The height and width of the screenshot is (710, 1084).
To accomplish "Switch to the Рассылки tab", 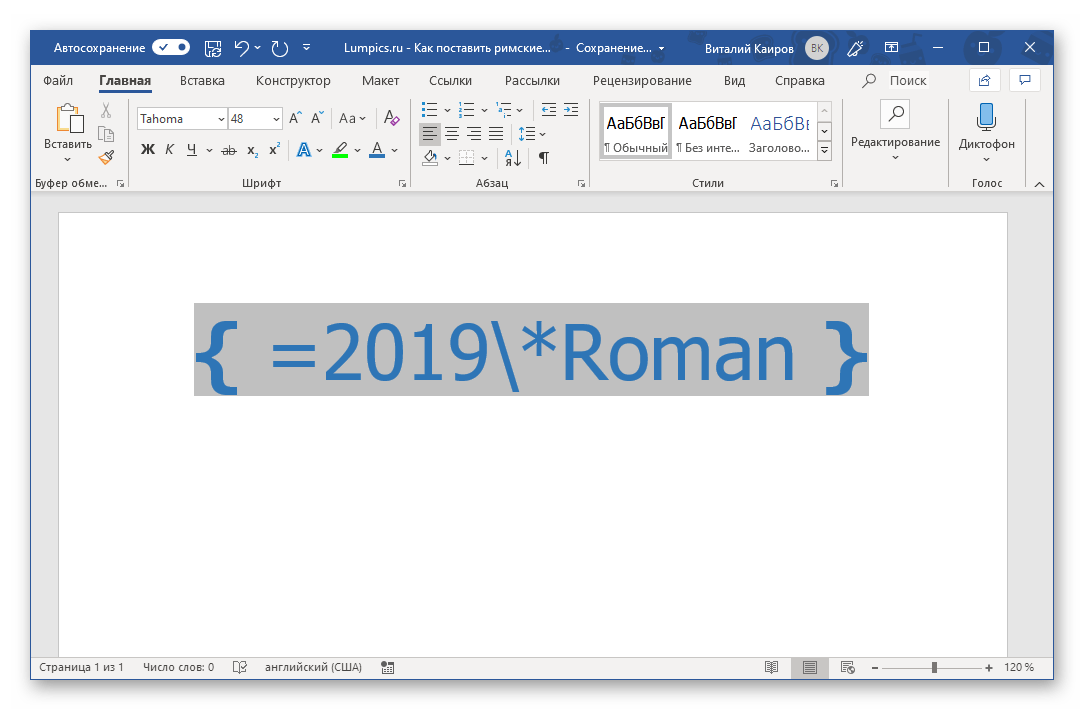I will (532, 80).
